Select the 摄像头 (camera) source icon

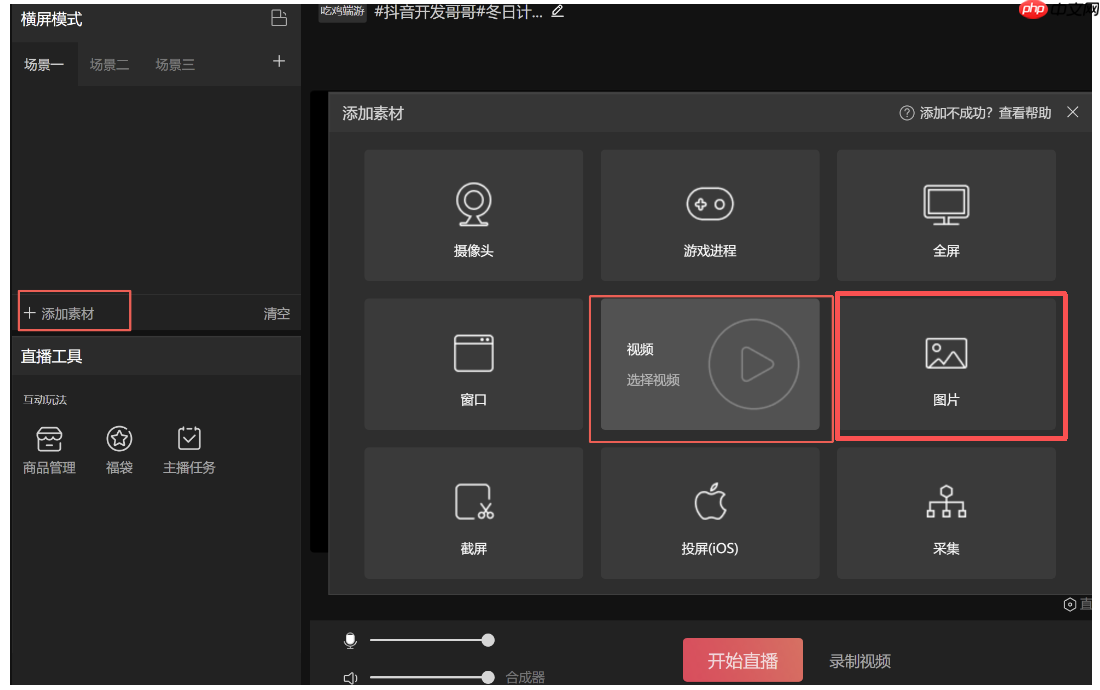point(473,214)
